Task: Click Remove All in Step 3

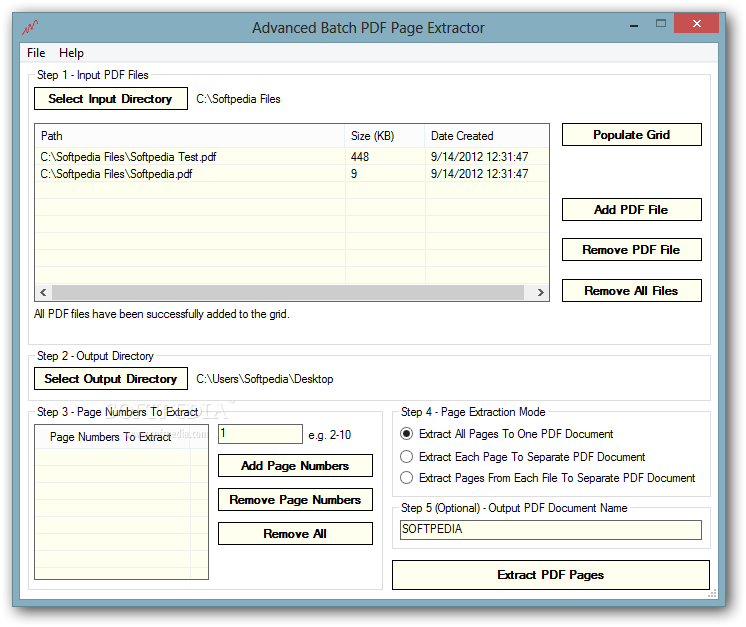Action: click(295, 534)
